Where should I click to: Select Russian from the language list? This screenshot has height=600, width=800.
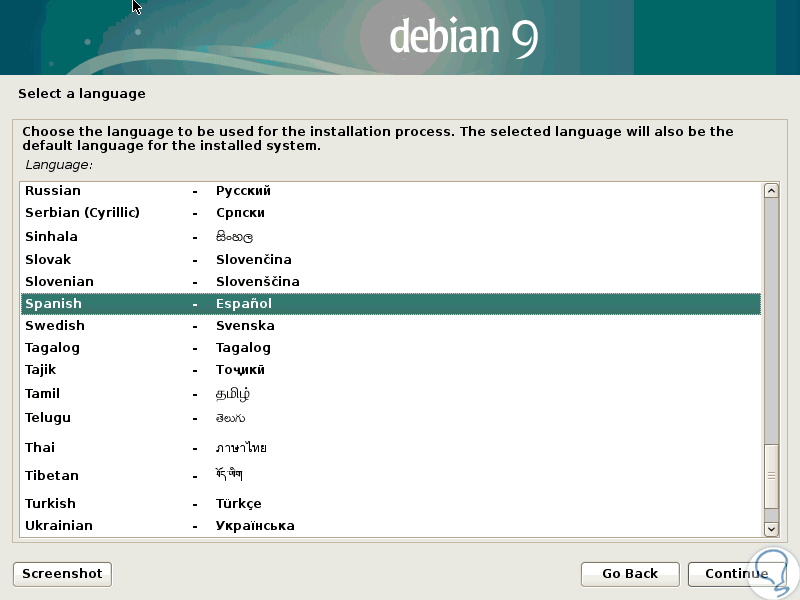[x=391, y=190]
